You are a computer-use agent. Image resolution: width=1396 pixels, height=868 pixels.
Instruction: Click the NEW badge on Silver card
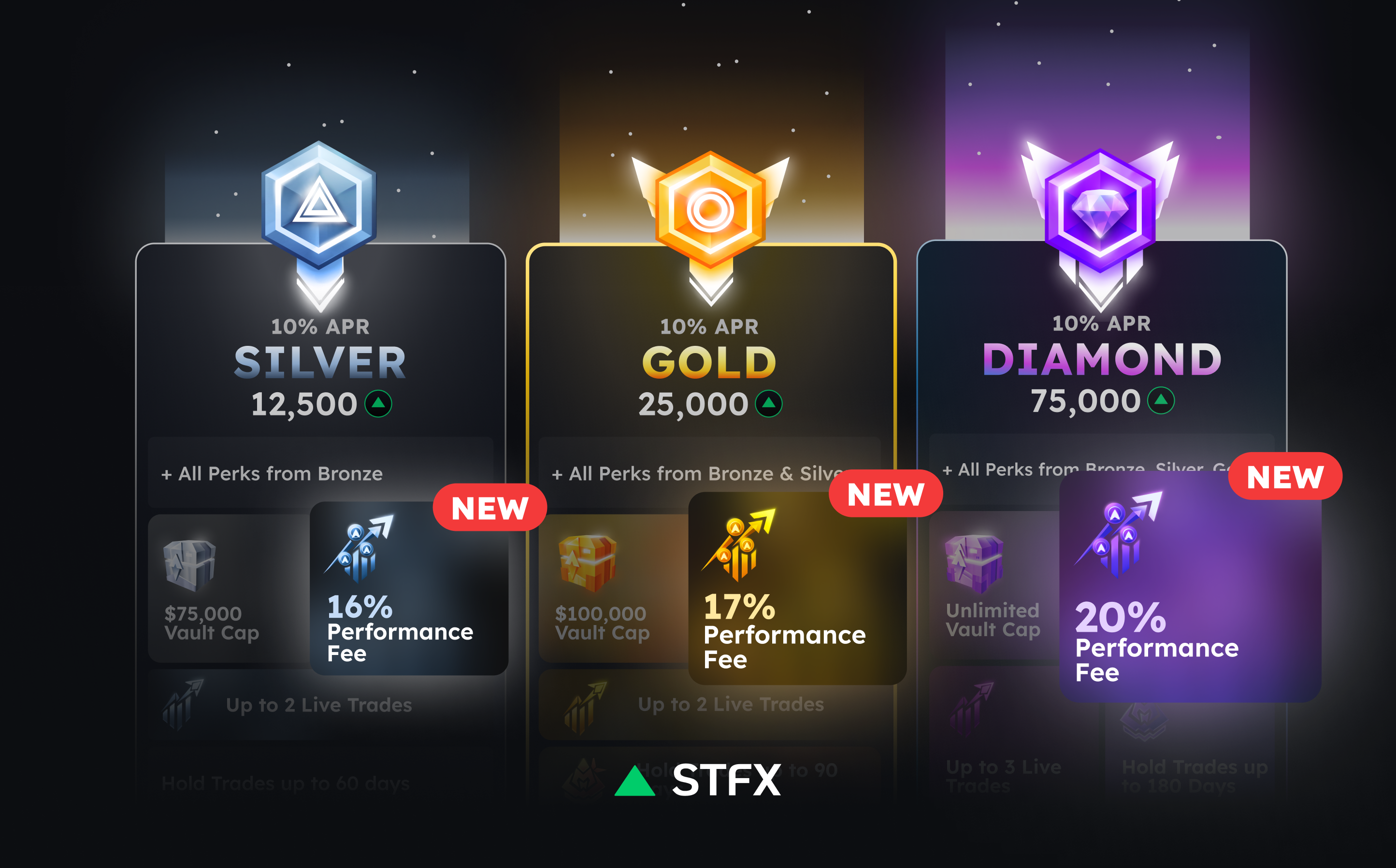[x=490, y=508]
